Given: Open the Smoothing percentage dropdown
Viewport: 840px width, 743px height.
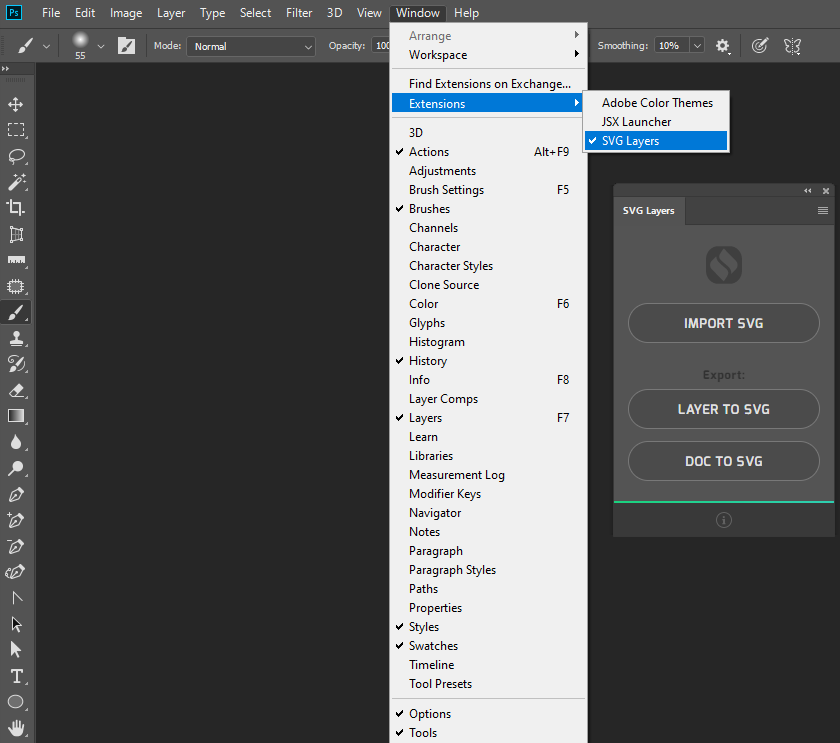Looking at the screenshot, I should click(x=697, y=46).
